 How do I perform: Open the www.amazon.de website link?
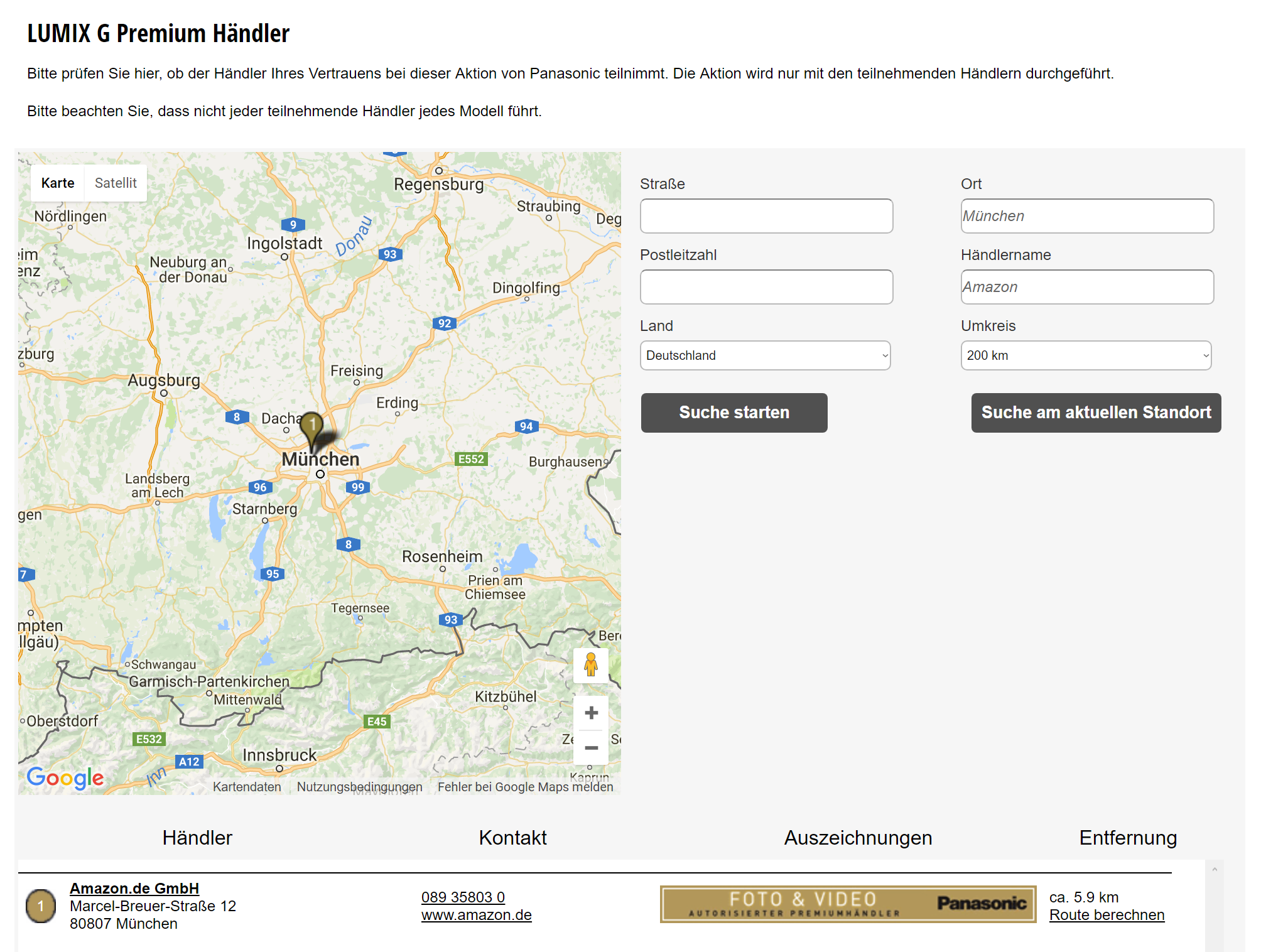476,915
